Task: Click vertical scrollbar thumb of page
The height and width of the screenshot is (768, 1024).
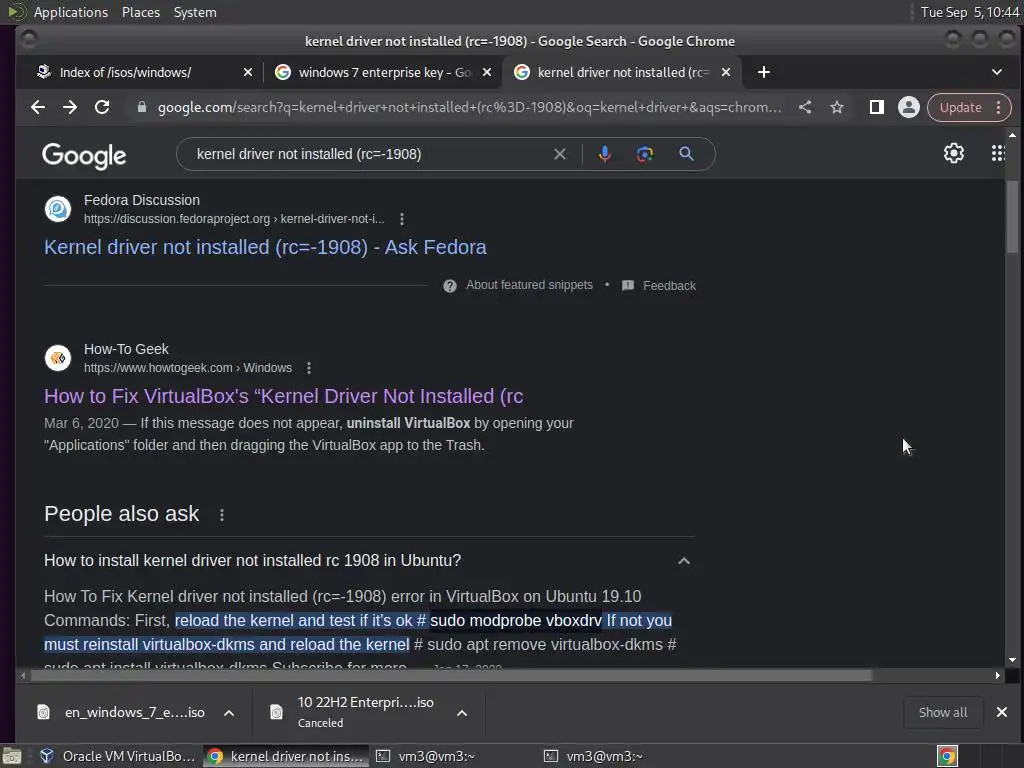Action: [x=1012, y=217]
